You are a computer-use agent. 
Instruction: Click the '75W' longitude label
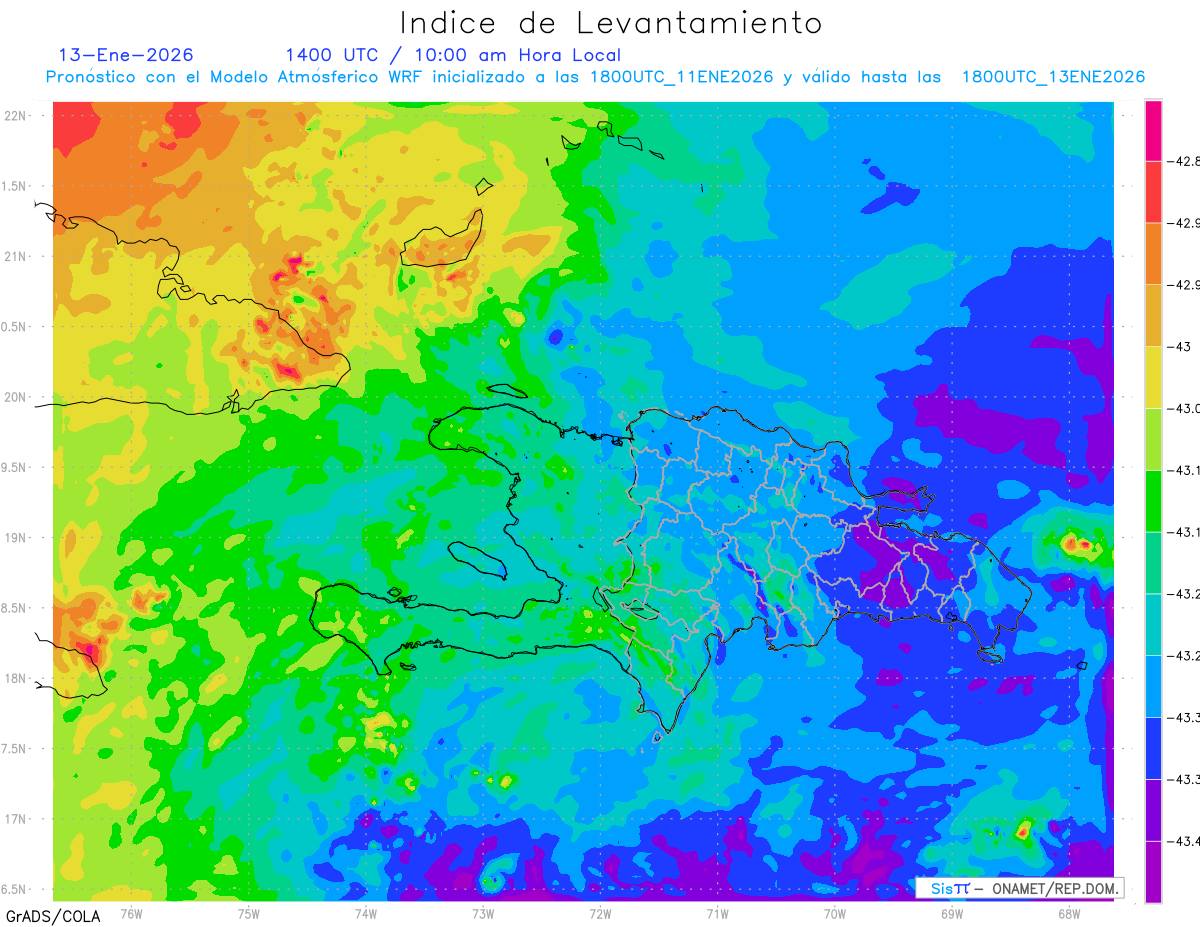(248, 913)
